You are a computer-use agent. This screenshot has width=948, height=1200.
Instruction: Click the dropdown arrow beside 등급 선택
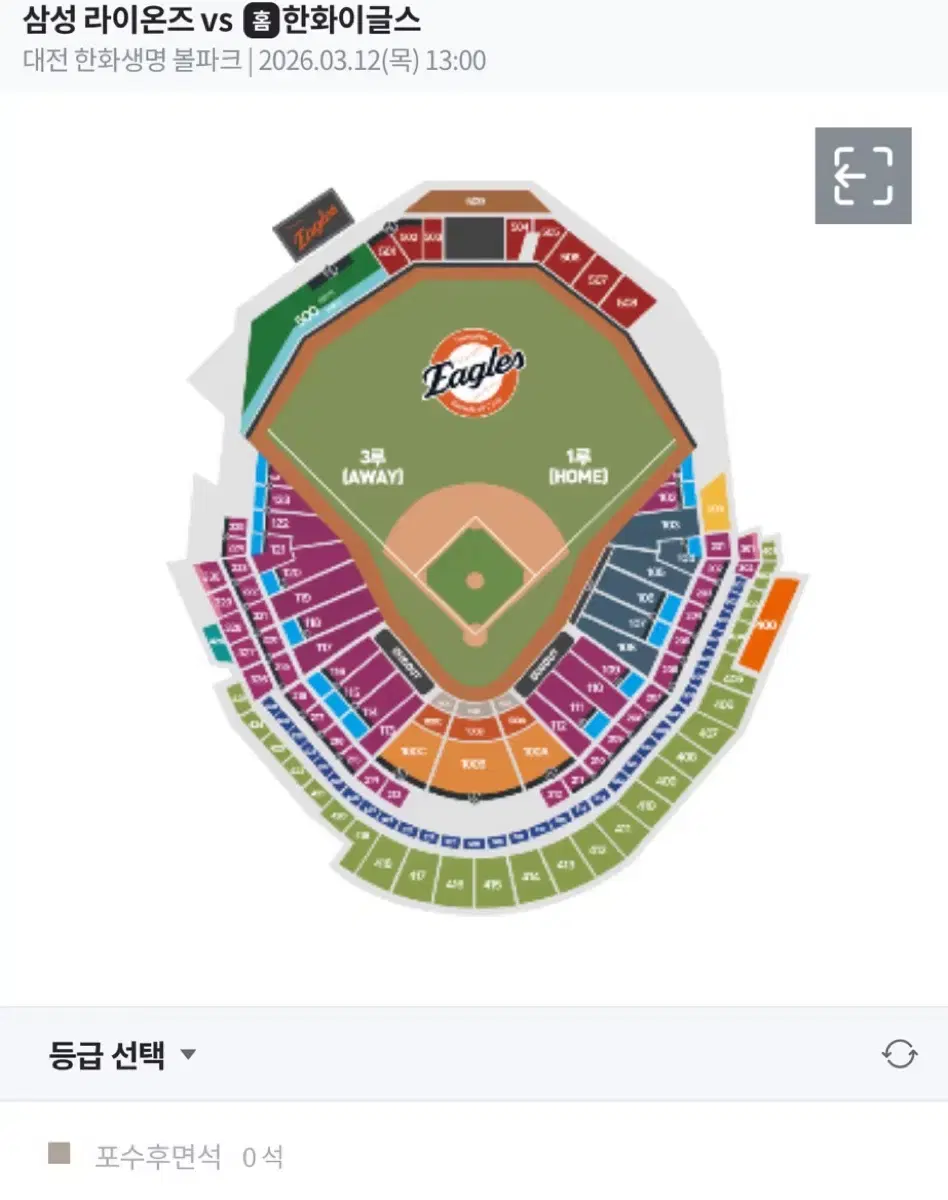(188, 1055)
